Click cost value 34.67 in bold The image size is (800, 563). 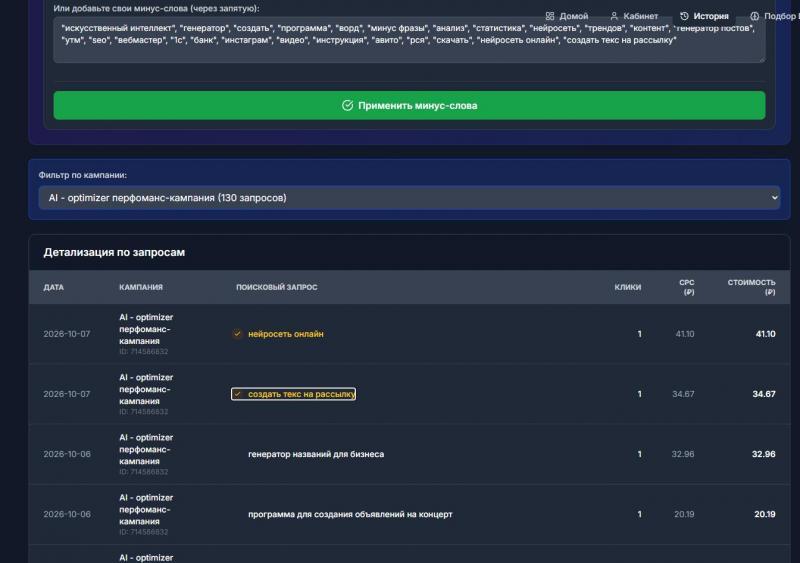pyautogui.click(x=764, y=394)
